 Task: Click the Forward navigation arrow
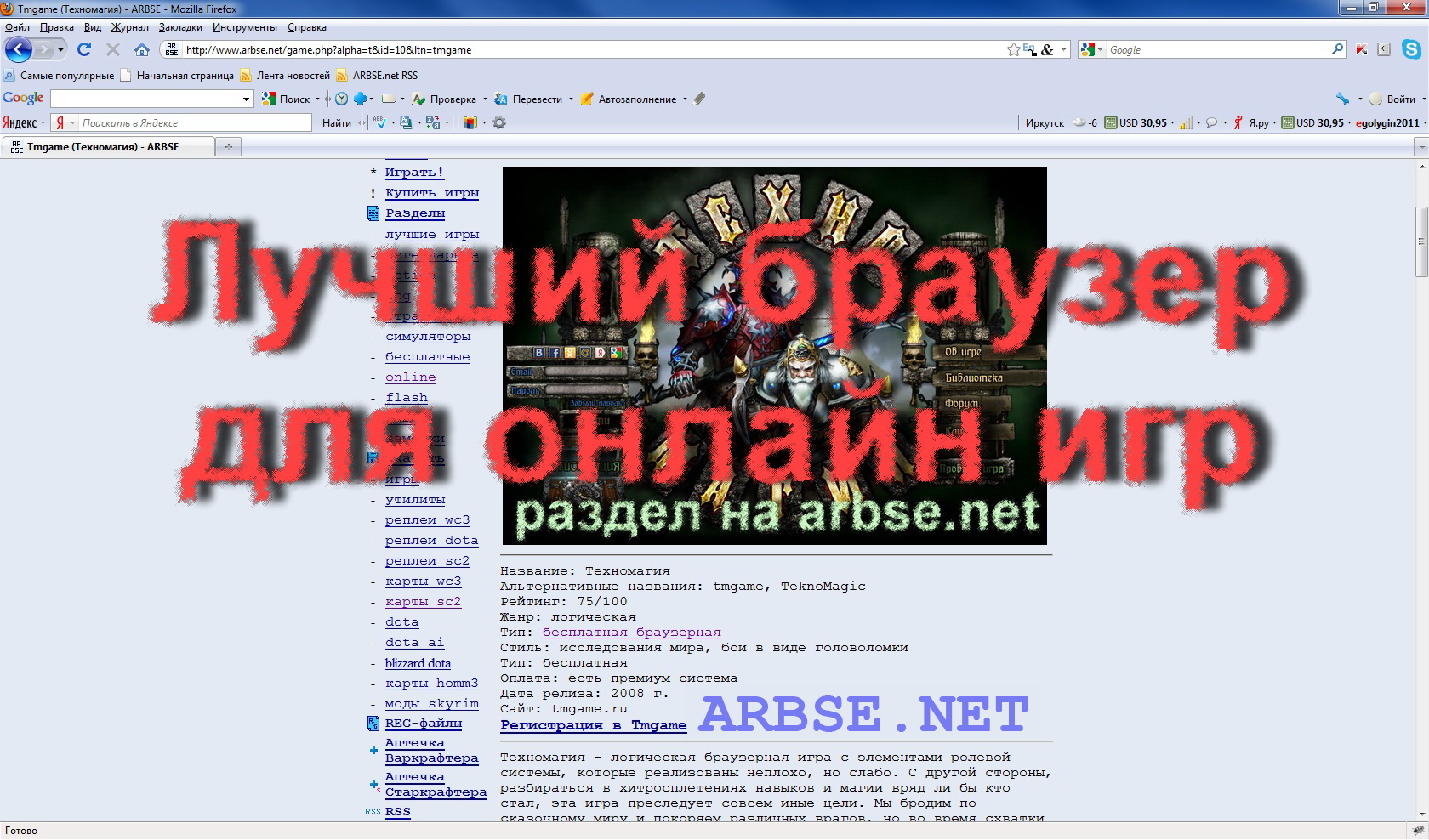pyautogui.click(x=44, y=50)
